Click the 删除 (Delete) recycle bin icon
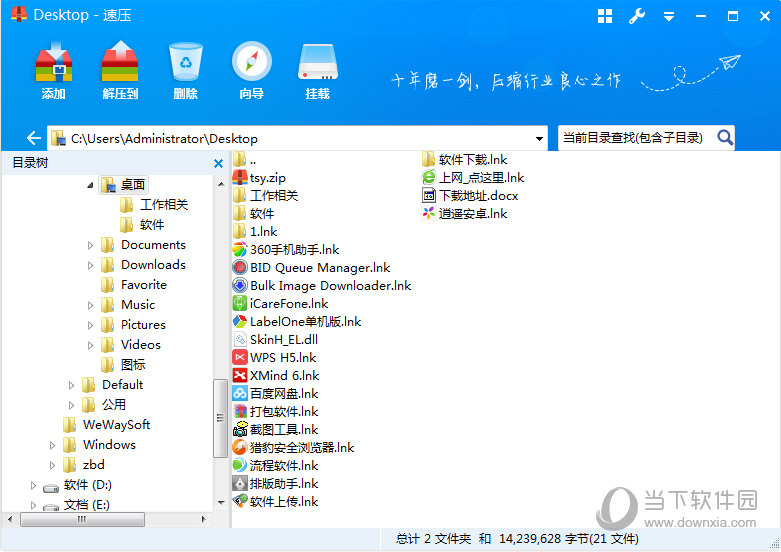Viewport: 781px width, 552px height. pos(186,62)
